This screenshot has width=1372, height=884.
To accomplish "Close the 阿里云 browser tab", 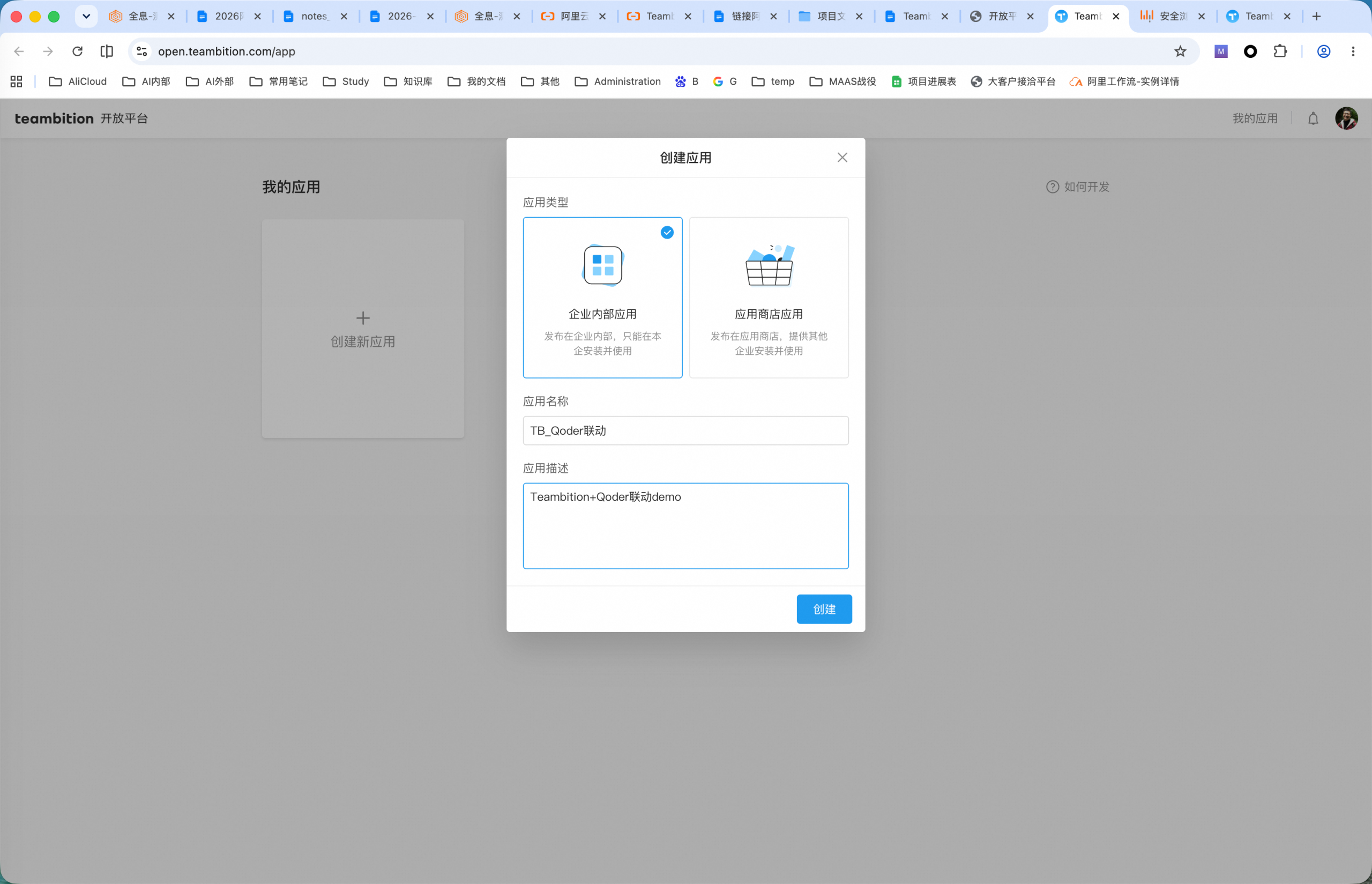I will pos(602,17).
